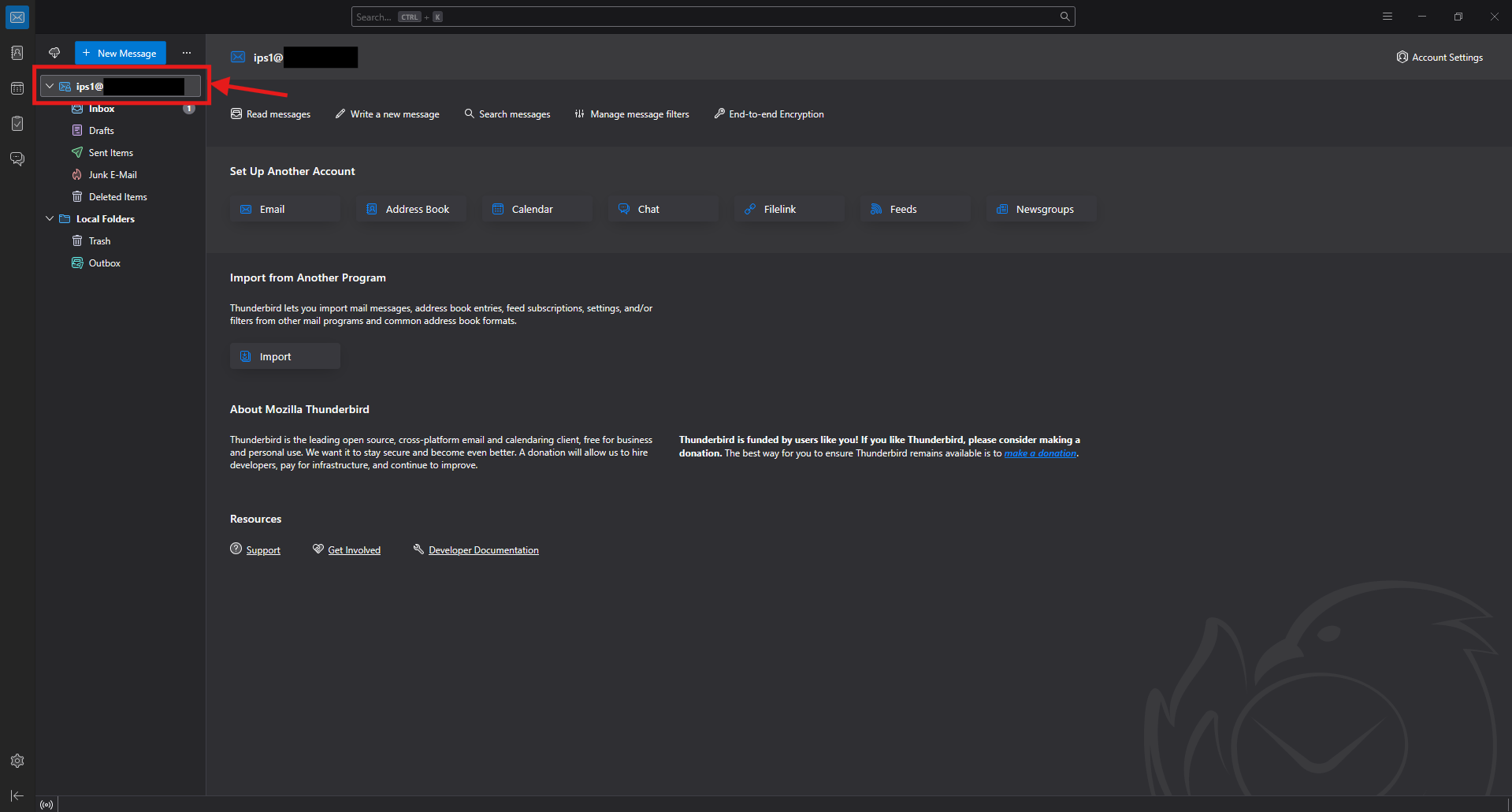The image size is (1512, 812).
Task: Open the Address Book space icon
Action: click(x=17, y=53)
